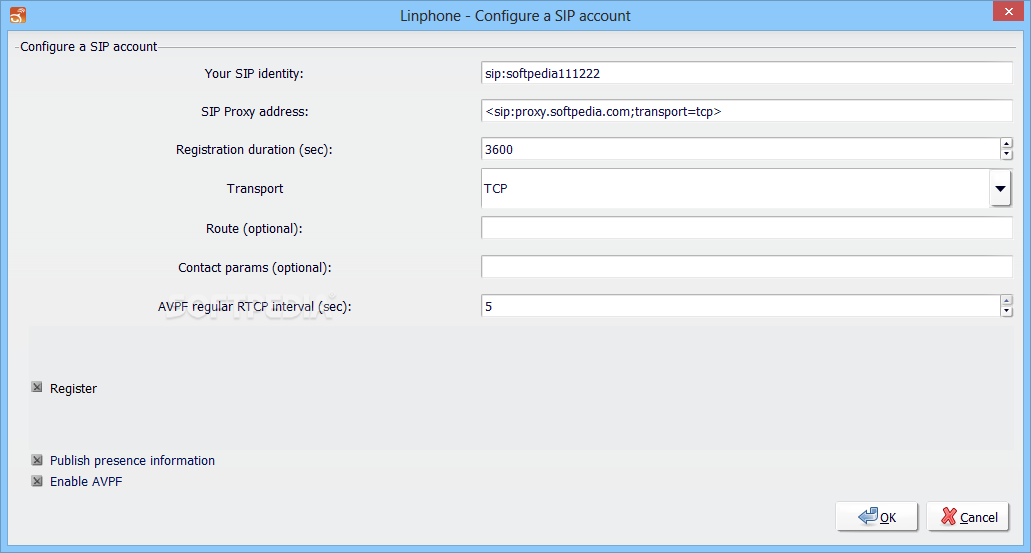This screenshot has width=1031, height=553.
Task: Click the 'Your SIP identity:' label
Action: click(x=254, y=74)
